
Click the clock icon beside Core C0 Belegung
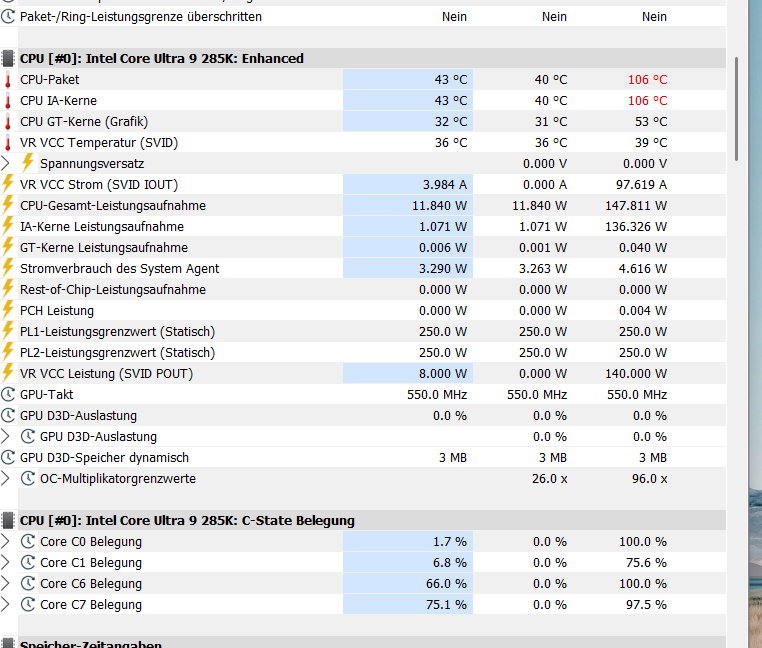click(28, 541)
